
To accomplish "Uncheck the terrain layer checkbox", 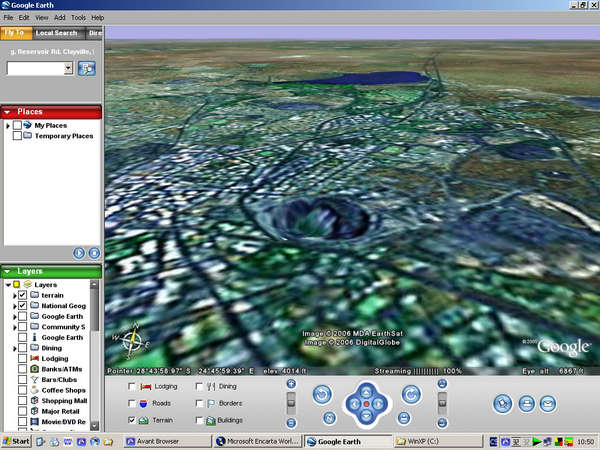I will coord(23,295).
